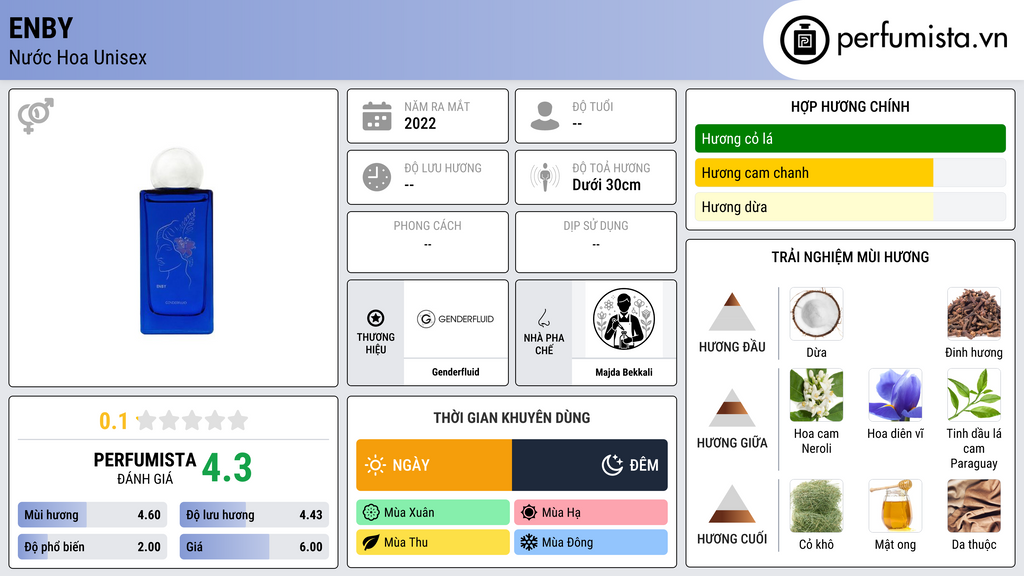Viewport: 1024px width, 576px height.
Task: Click the Hương đầu pyramid icon
Action: coord(732,312)
